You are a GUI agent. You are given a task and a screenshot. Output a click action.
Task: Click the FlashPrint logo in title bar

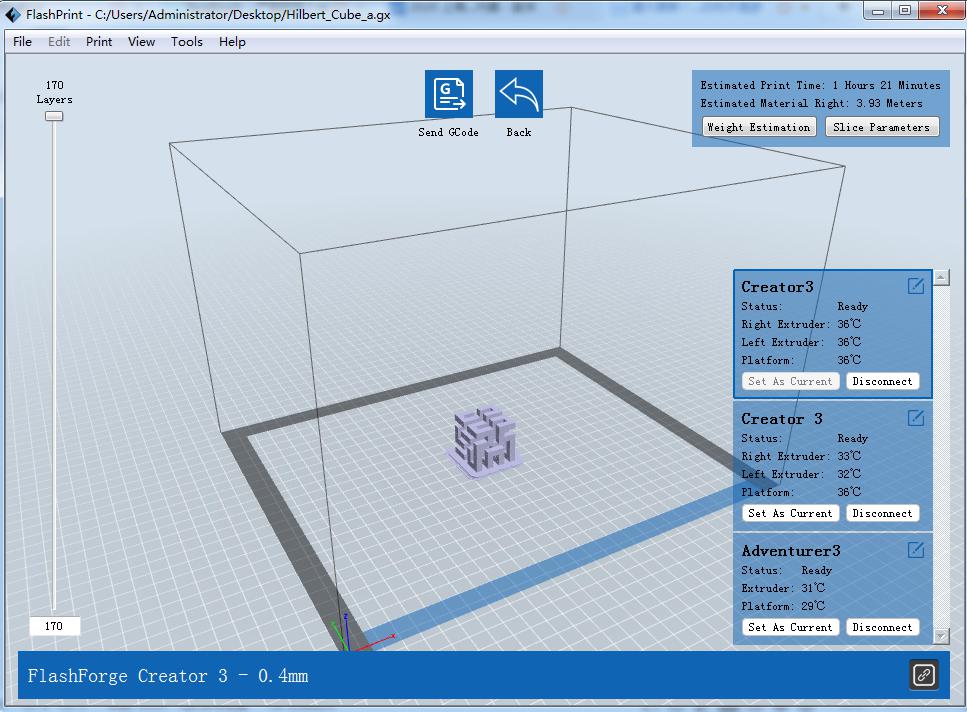[13, 14]
